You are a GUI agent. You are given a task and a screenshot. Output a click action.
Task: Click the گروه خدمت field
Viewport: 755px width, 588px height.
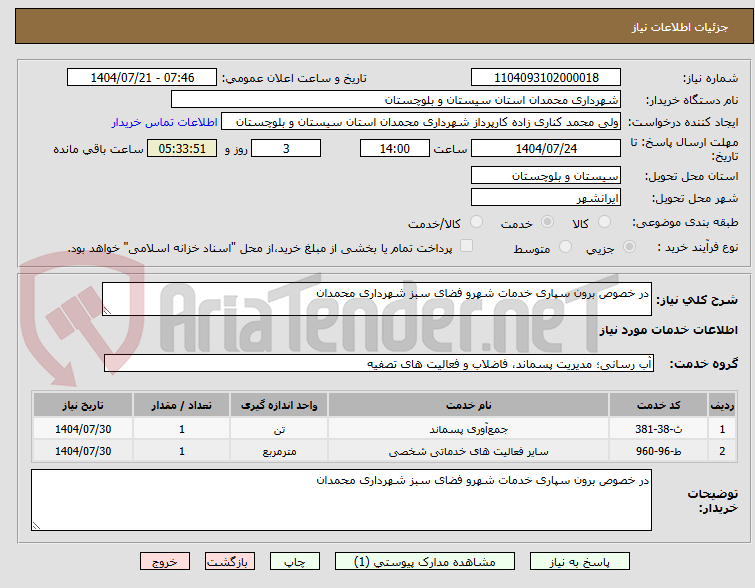[378, 364]
